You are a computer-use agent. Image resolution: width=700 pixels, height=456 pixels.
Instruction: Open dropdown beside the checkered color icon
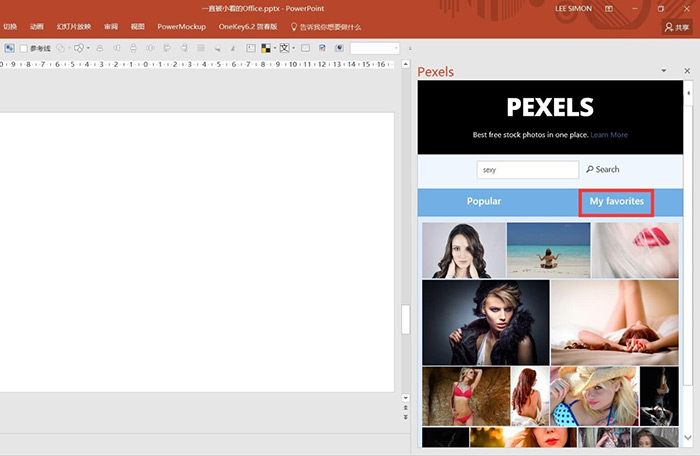click(x=275, y=48)
